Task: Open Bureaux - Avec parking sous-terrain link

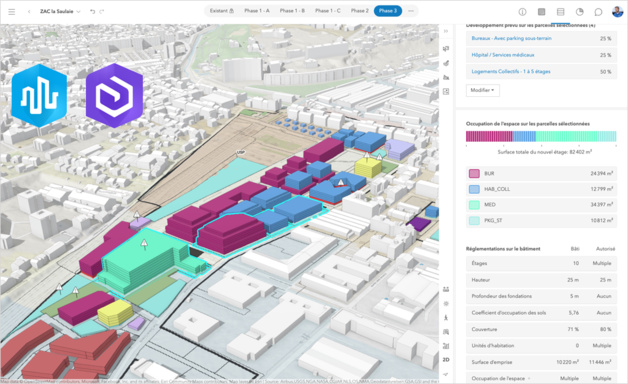Action: (x=511, y=38)
